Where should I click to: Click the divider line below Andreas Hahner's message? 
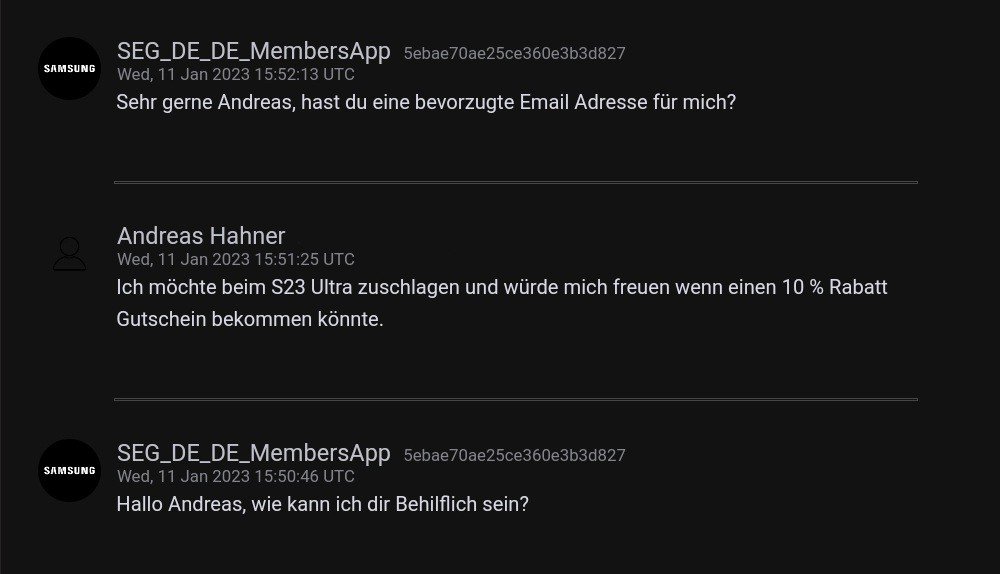pyautogui.click(x=515, y=399)
